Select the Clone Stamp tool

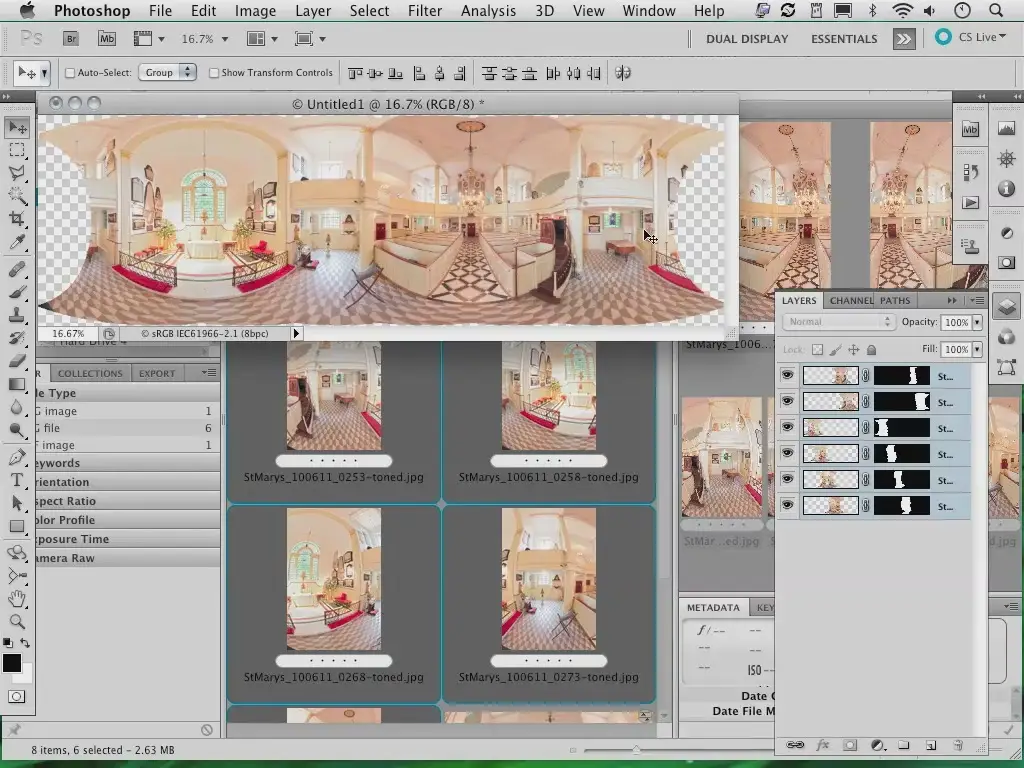pos(17,315)
